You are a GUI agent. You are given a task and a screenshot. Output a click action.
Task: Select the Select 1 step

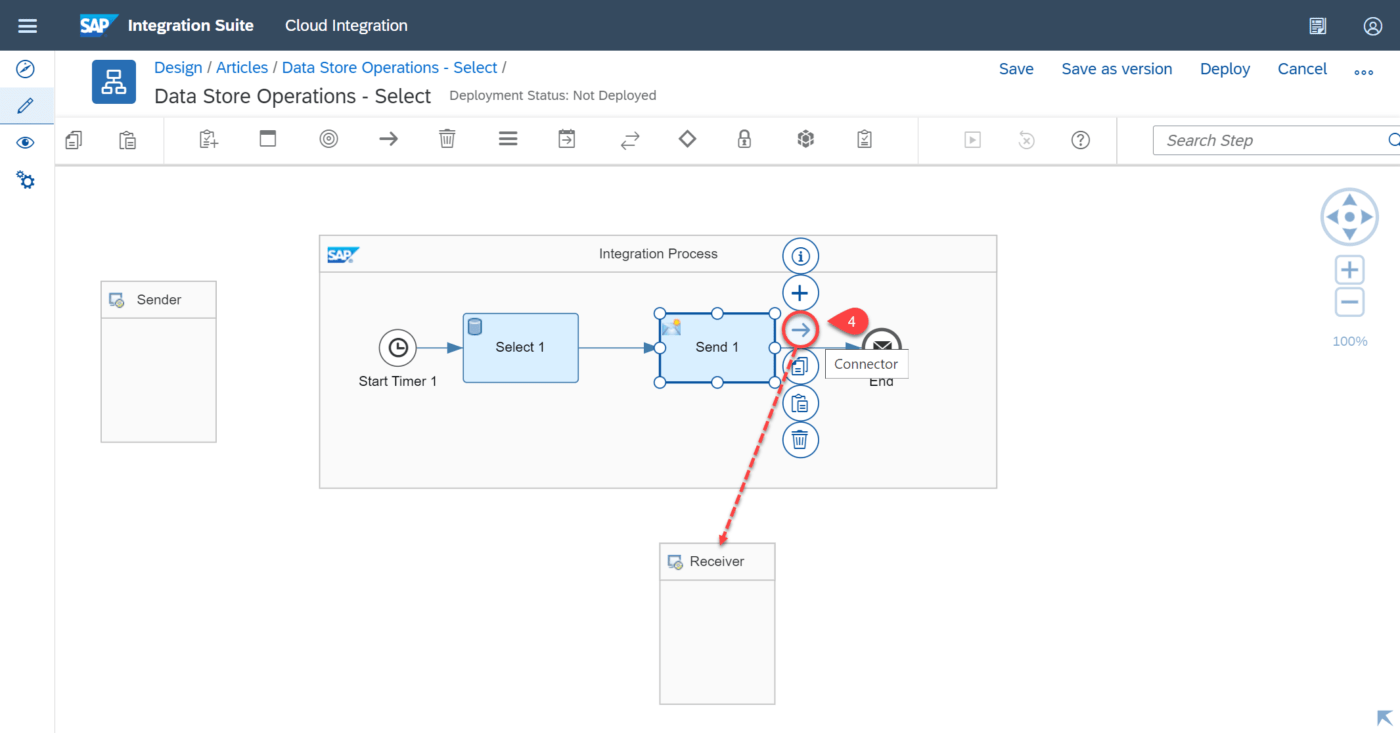520,347
